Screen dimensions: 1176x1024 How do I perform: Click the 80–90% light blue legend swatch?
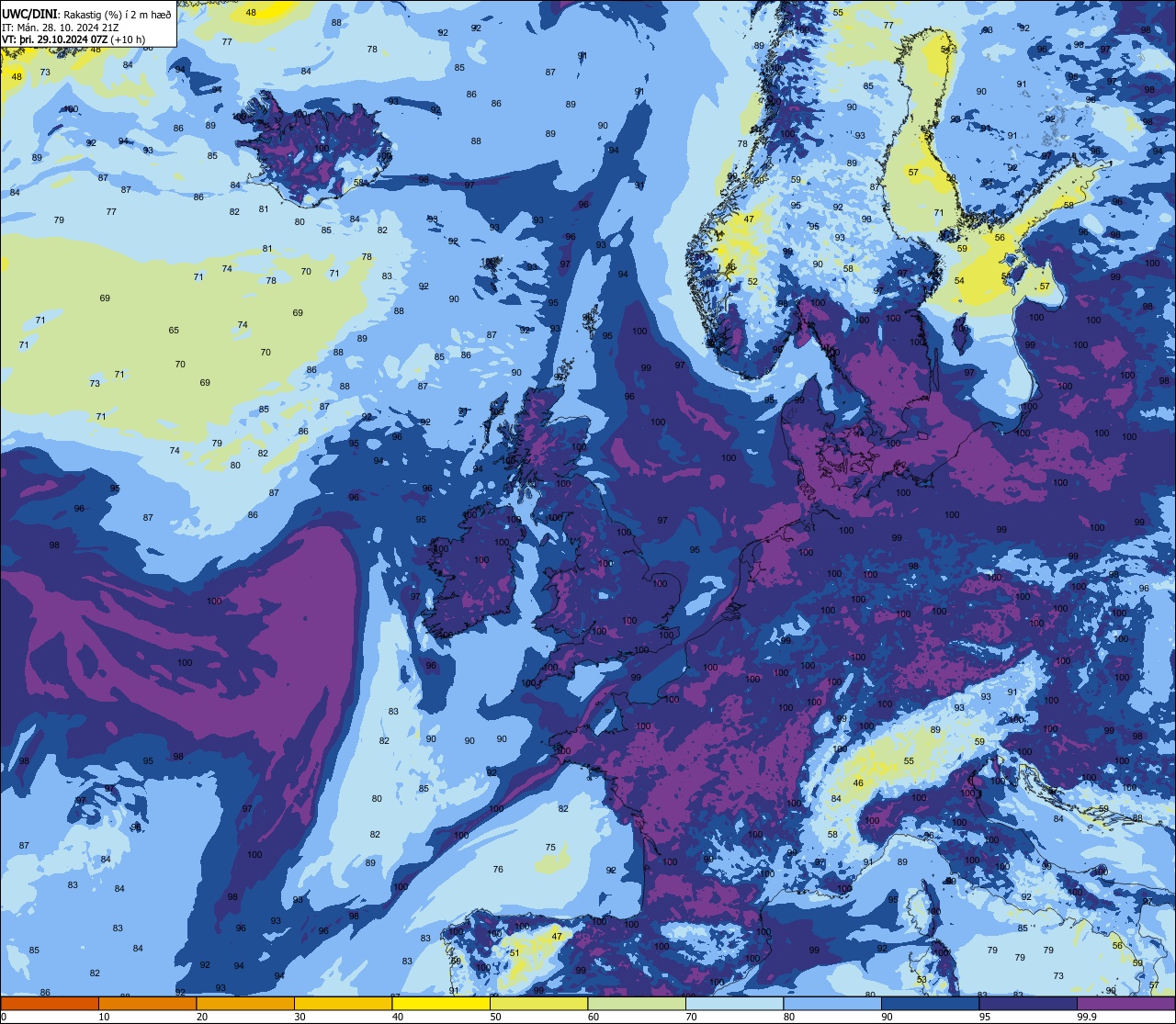[832, 1003]
